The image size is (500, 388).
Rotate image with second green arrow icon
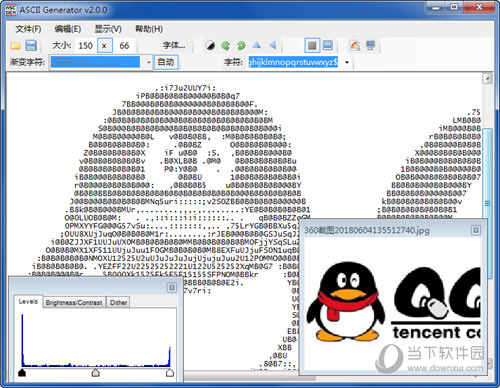241,46
